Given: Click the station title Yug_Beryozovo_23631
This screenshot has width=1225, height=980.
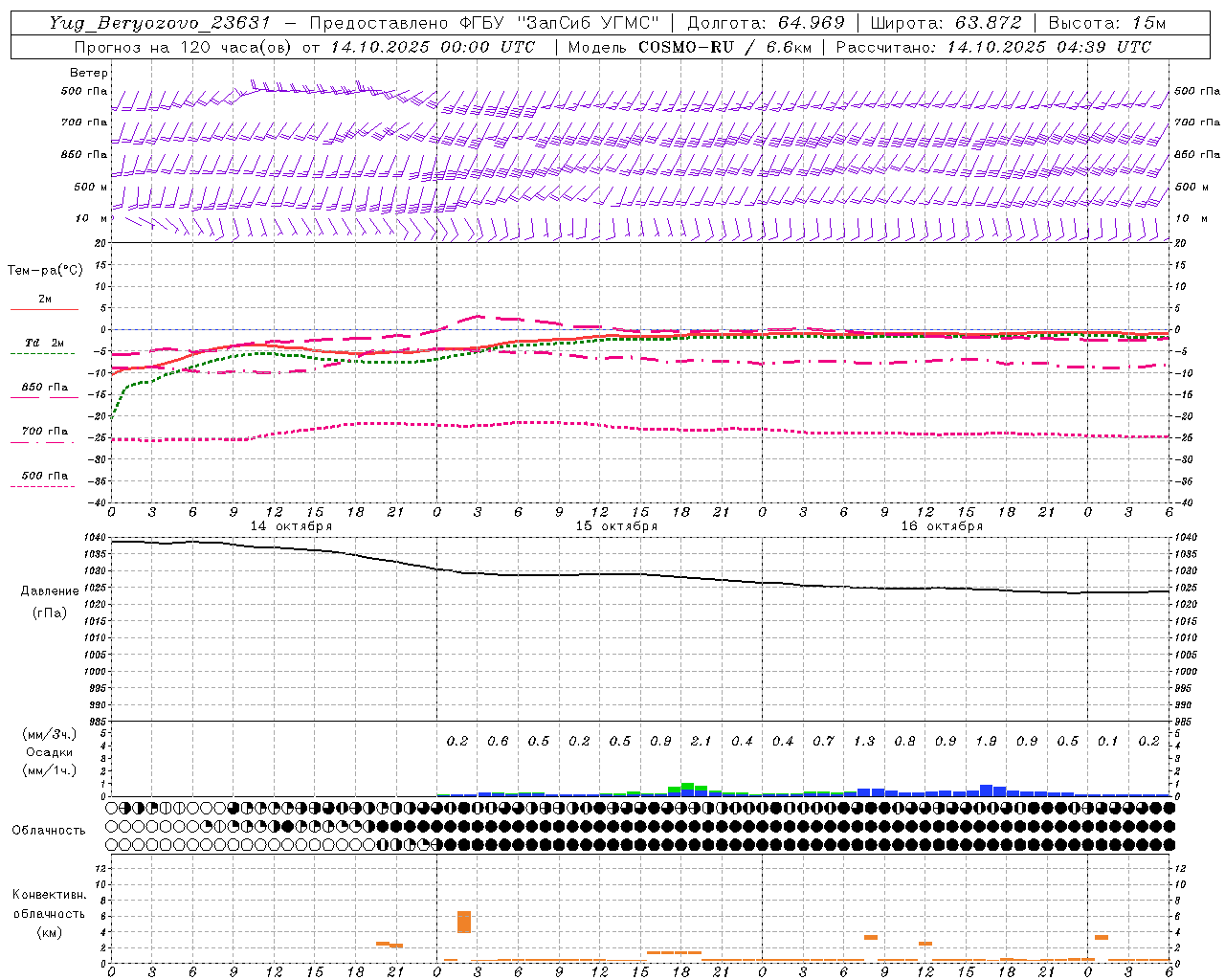Looking at the screenshot, I should pos(160,23).
